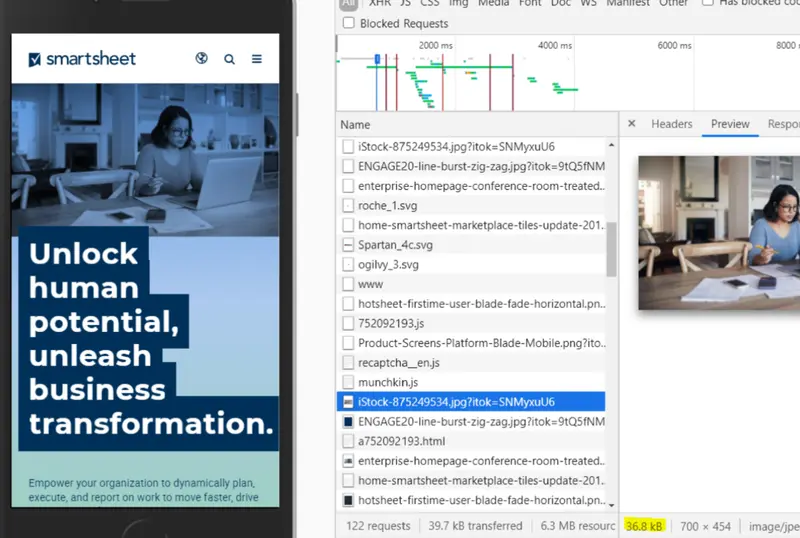Image resolution: width=800 pixels, height=538 pixels.
Task: Click the 2000 ms marker on the timeline
Action: coord(434,46)
